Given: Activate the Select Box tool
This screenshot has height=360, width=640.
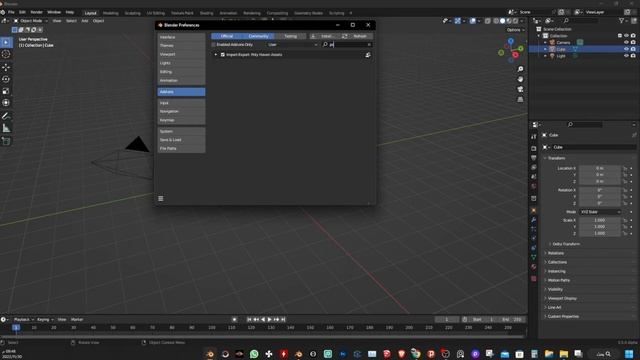Looking at the screenshot, I should [x=6, y=42].
